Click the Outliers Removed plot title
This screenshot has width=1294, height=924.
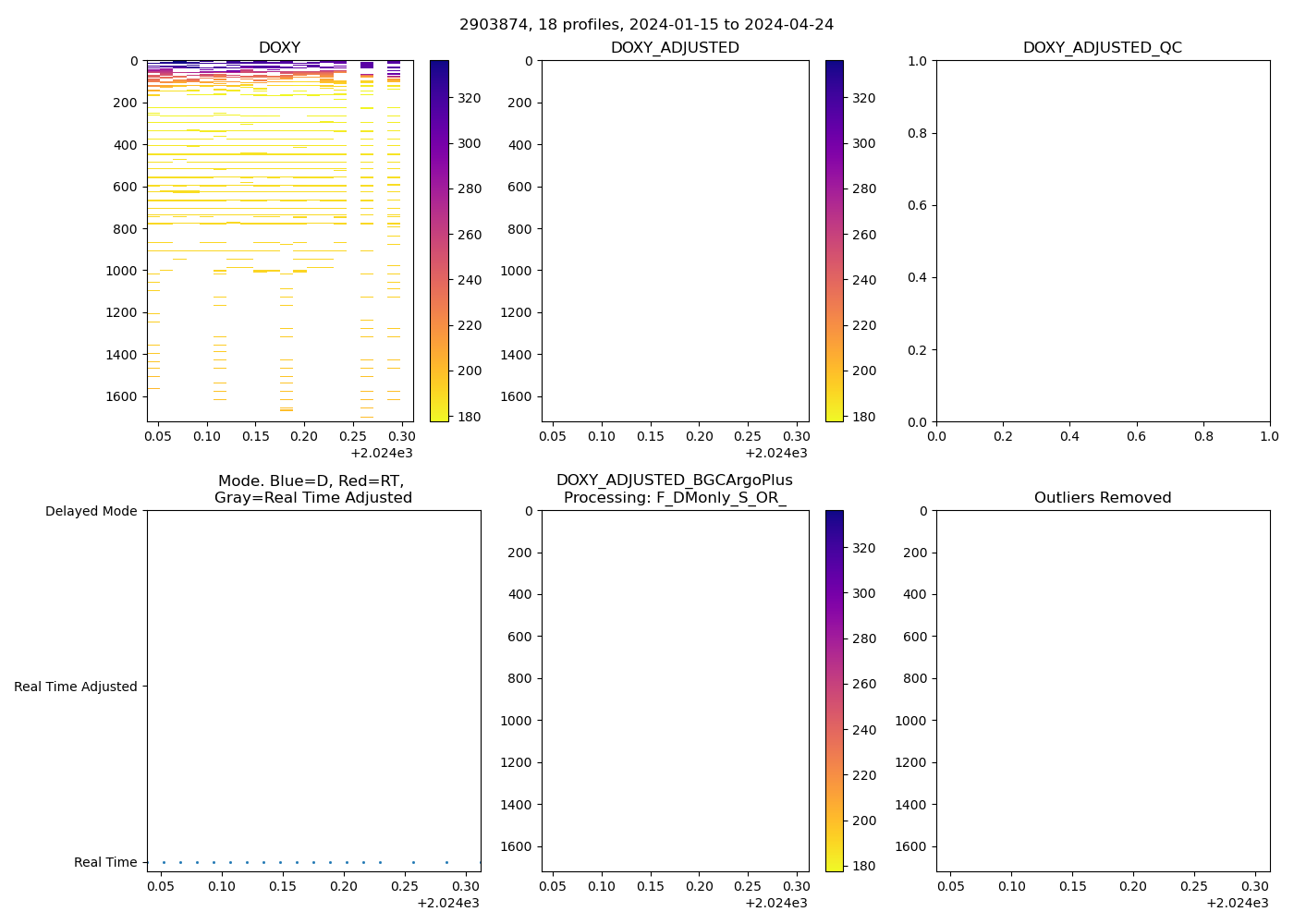1102,498
